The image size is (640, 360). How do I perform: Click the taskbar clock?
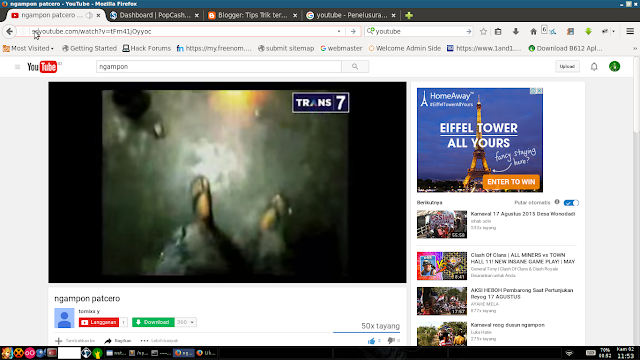coord(625,353)
